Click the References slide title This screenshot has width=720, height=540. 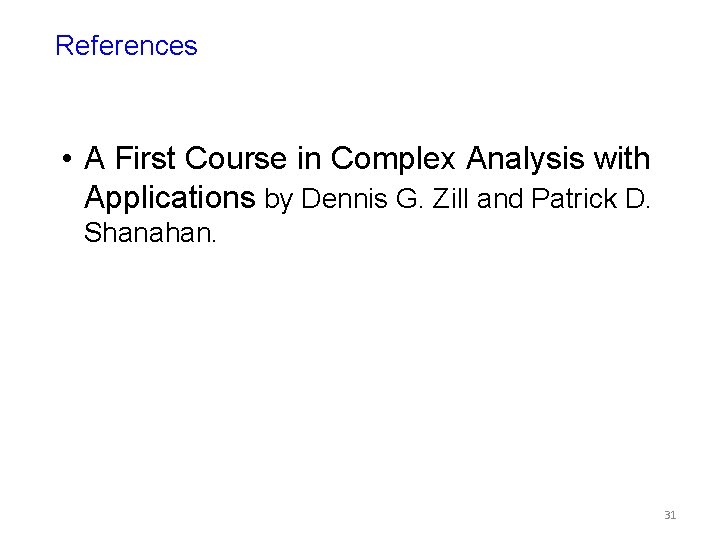126,46
